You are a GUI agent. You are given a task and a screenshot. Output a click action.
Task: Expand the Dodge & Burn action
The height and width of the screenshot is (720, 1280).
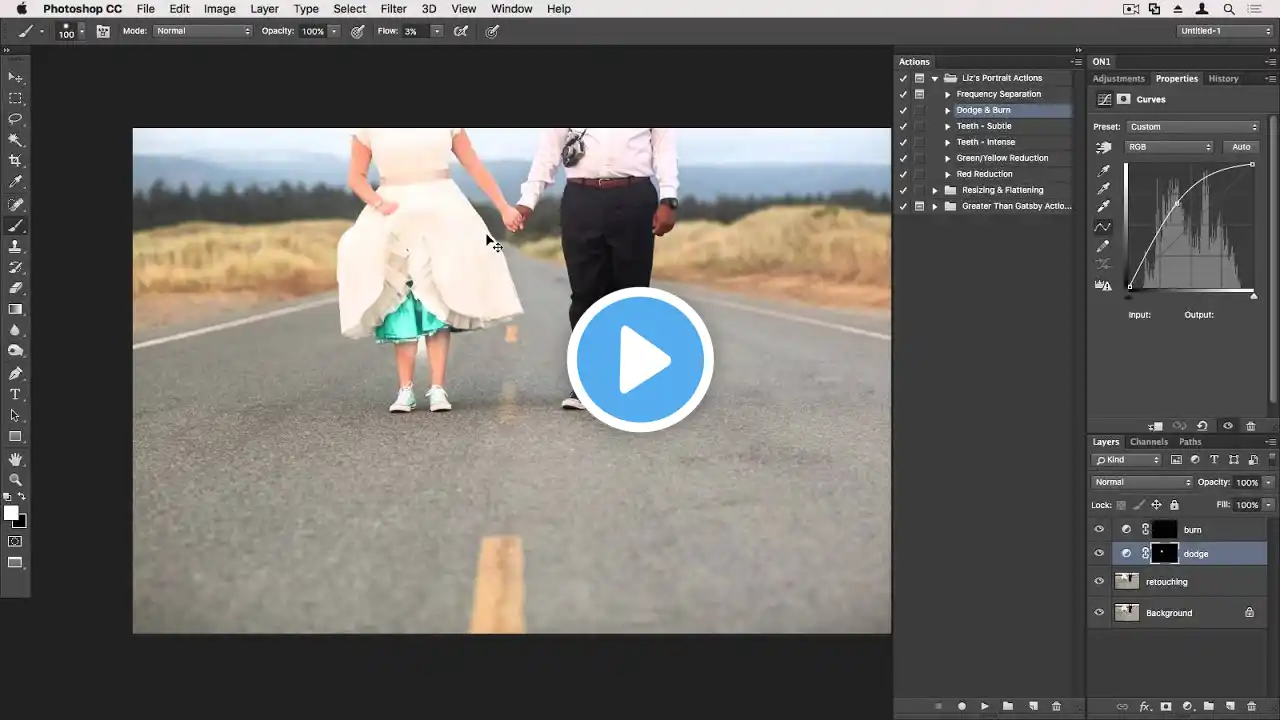[948, 110]
